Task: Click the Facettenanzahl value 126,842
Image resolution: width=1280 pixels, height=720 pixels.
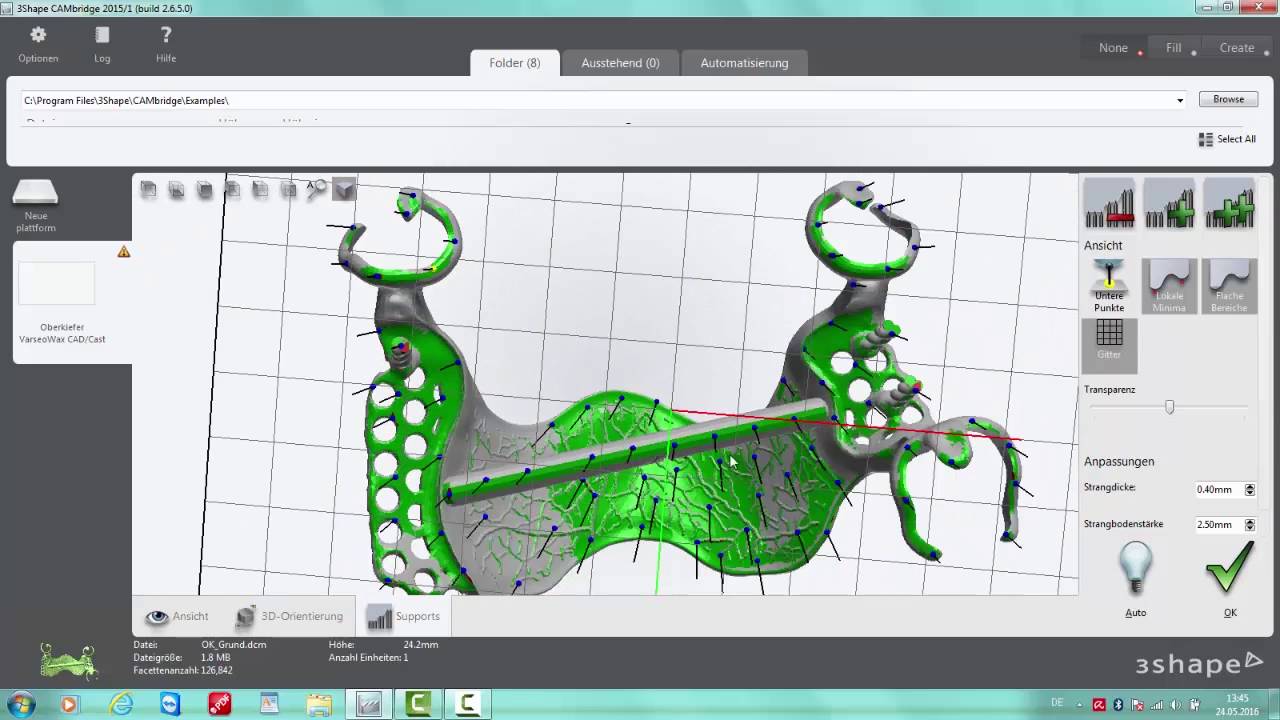Action: pos(217,670)
